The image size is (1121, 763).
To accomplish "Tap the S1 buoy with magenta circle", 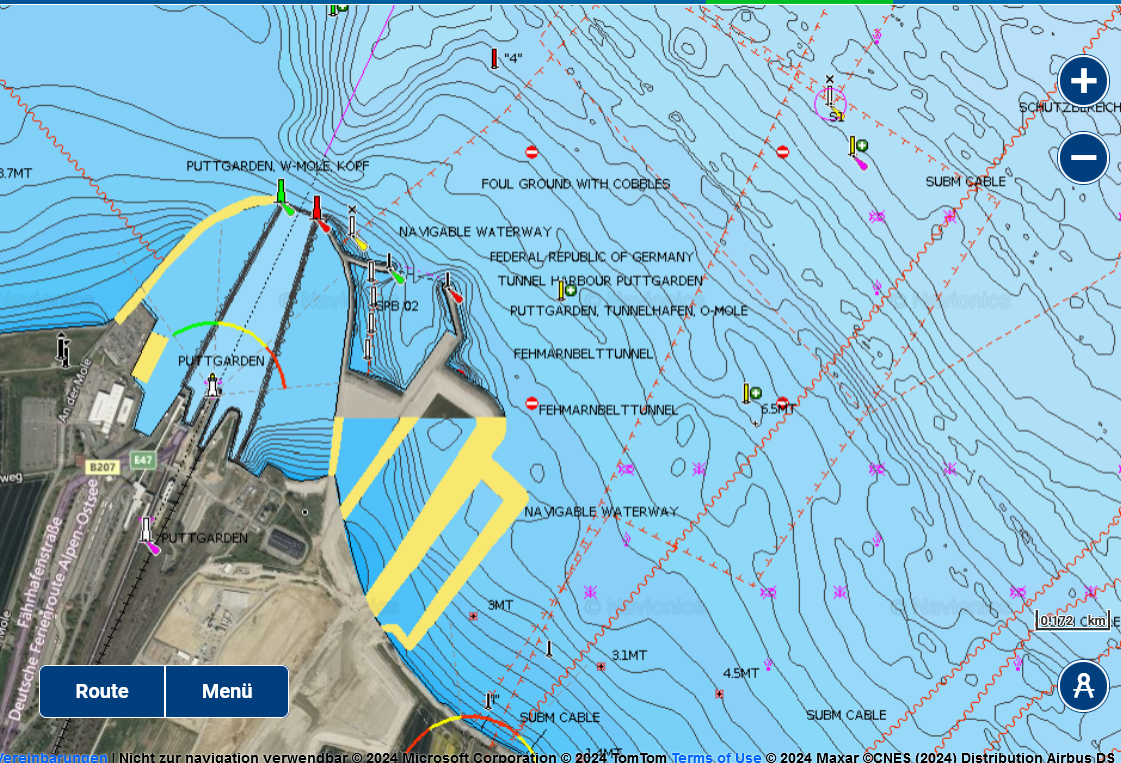I will (830, 100).
